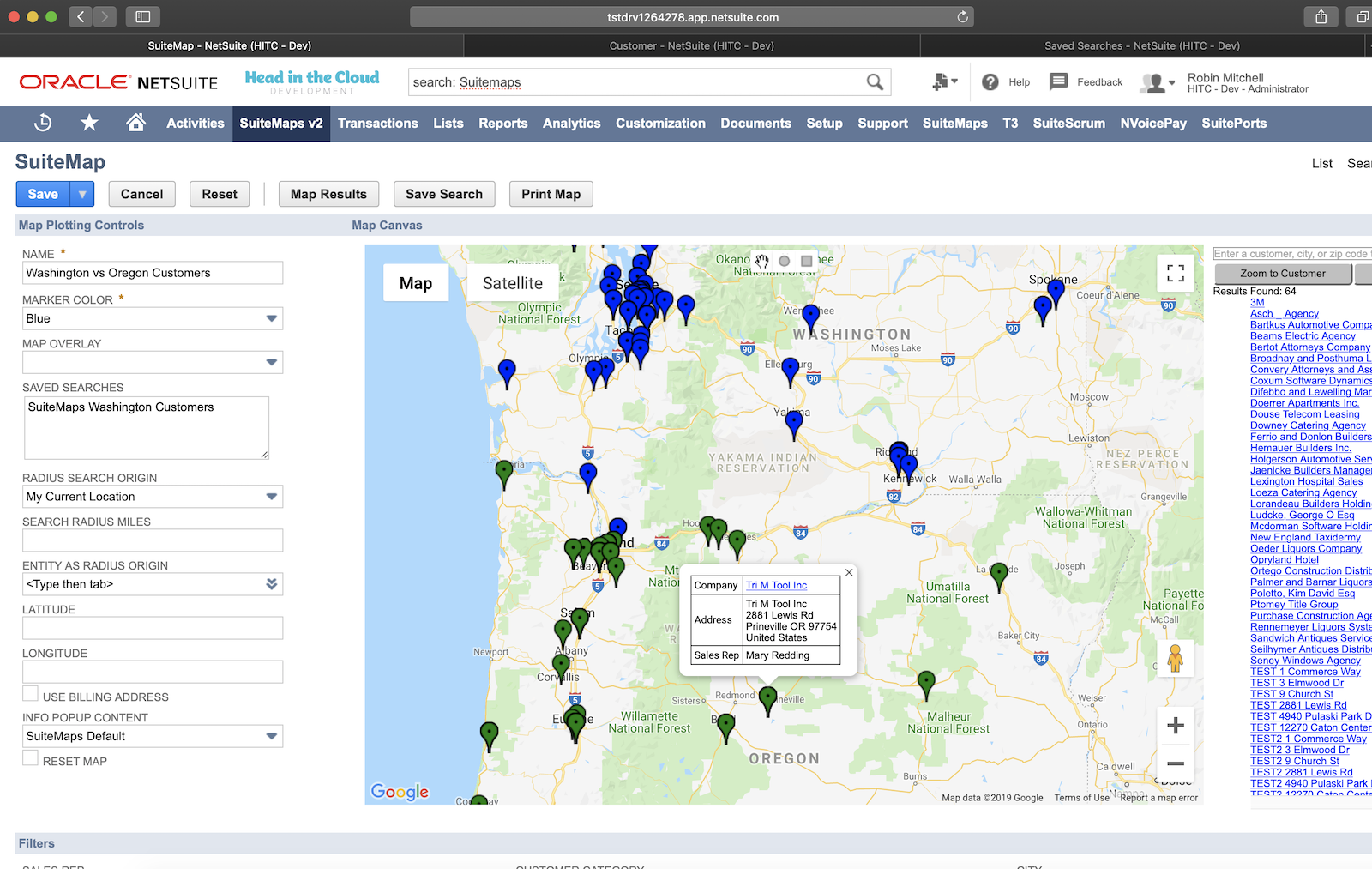Open the Bartkus Automotive Company result link
The image size is (1372, 869).
pyautogui.click(x=1310, y=325)
